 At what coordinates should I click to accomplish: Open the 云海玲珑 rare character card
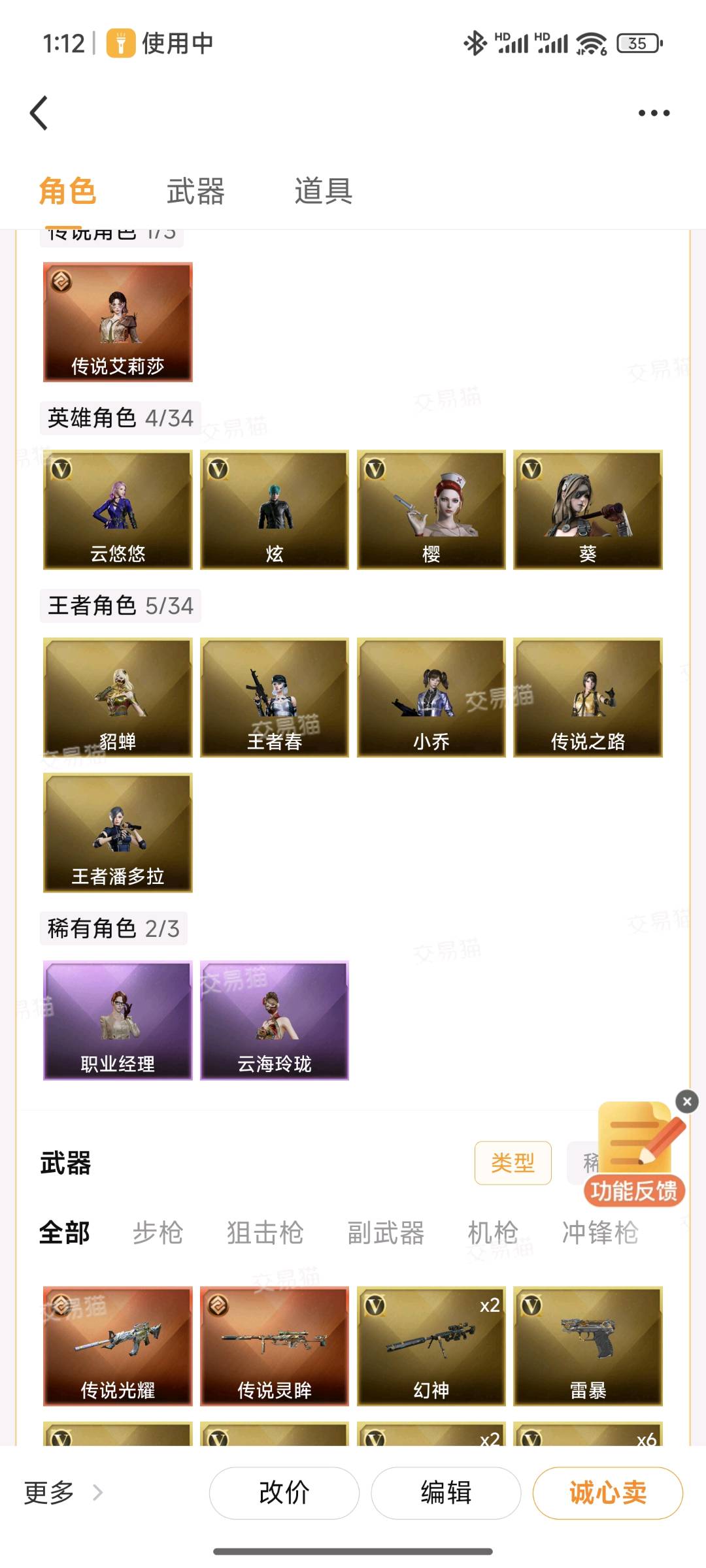point(275,1020)
